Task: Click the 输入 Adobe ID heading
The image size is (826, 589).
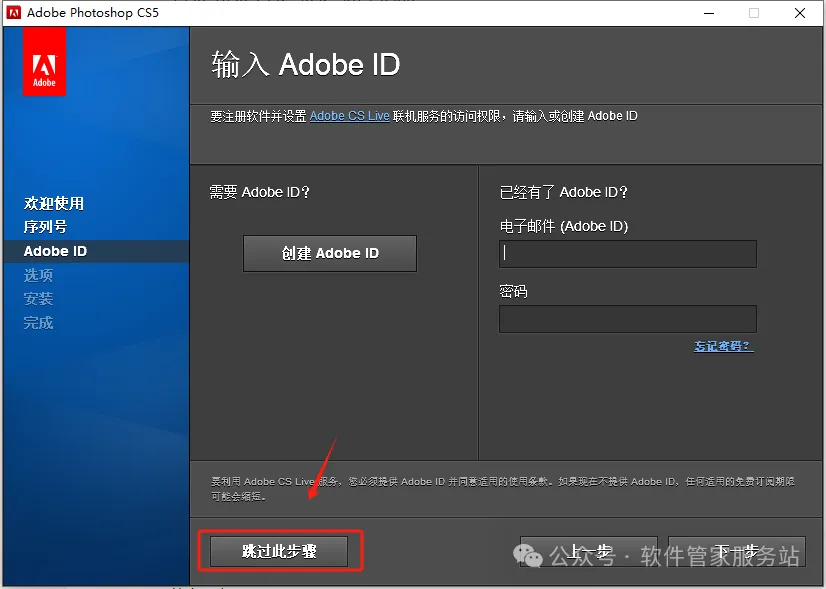Action: click(306, 64)
